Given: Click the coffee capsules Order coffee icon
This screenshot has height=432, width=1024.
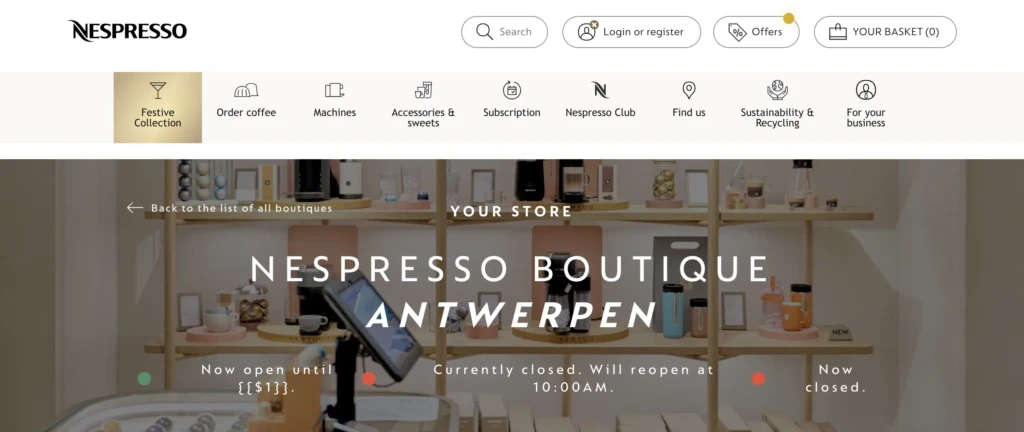Looking at the screenshot, I should click(x=246, y=90).
